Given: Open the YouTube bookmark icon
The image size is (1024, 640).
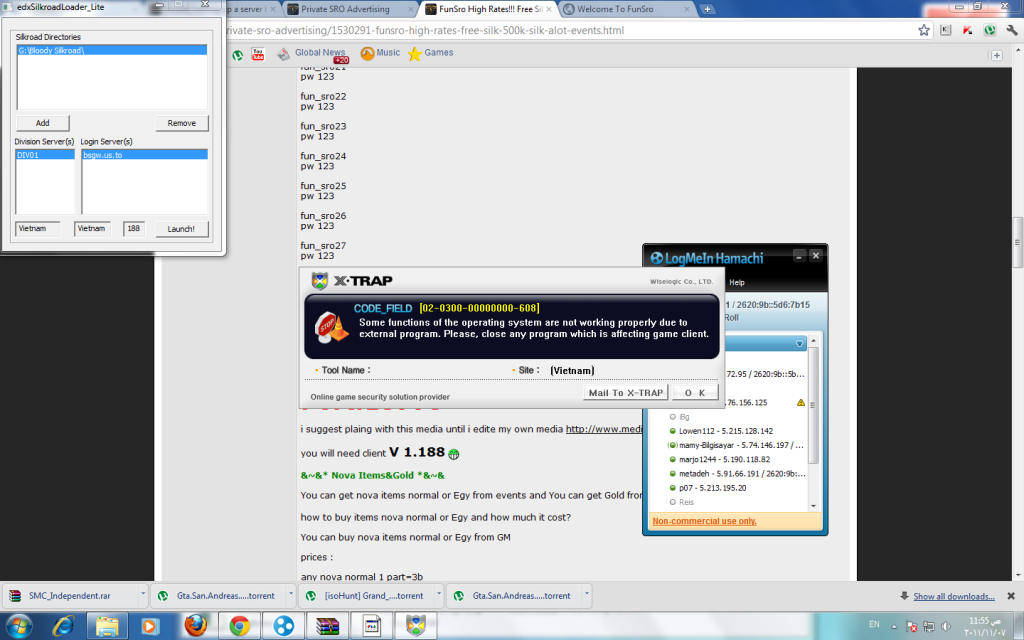Looking at the screenshot, I should click(x=258, y=54).
